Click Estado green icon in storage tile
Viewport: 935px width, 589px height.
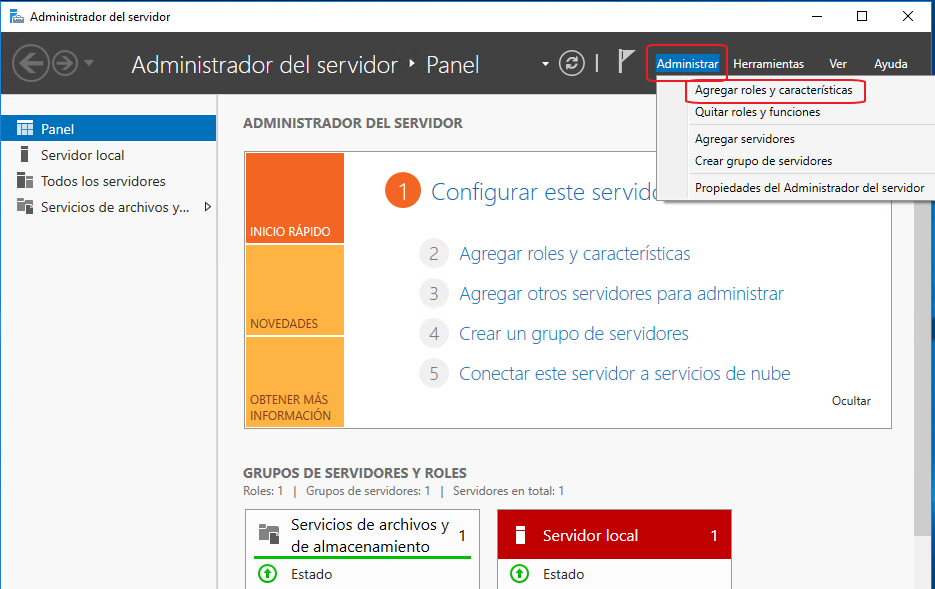pos(267,574)
